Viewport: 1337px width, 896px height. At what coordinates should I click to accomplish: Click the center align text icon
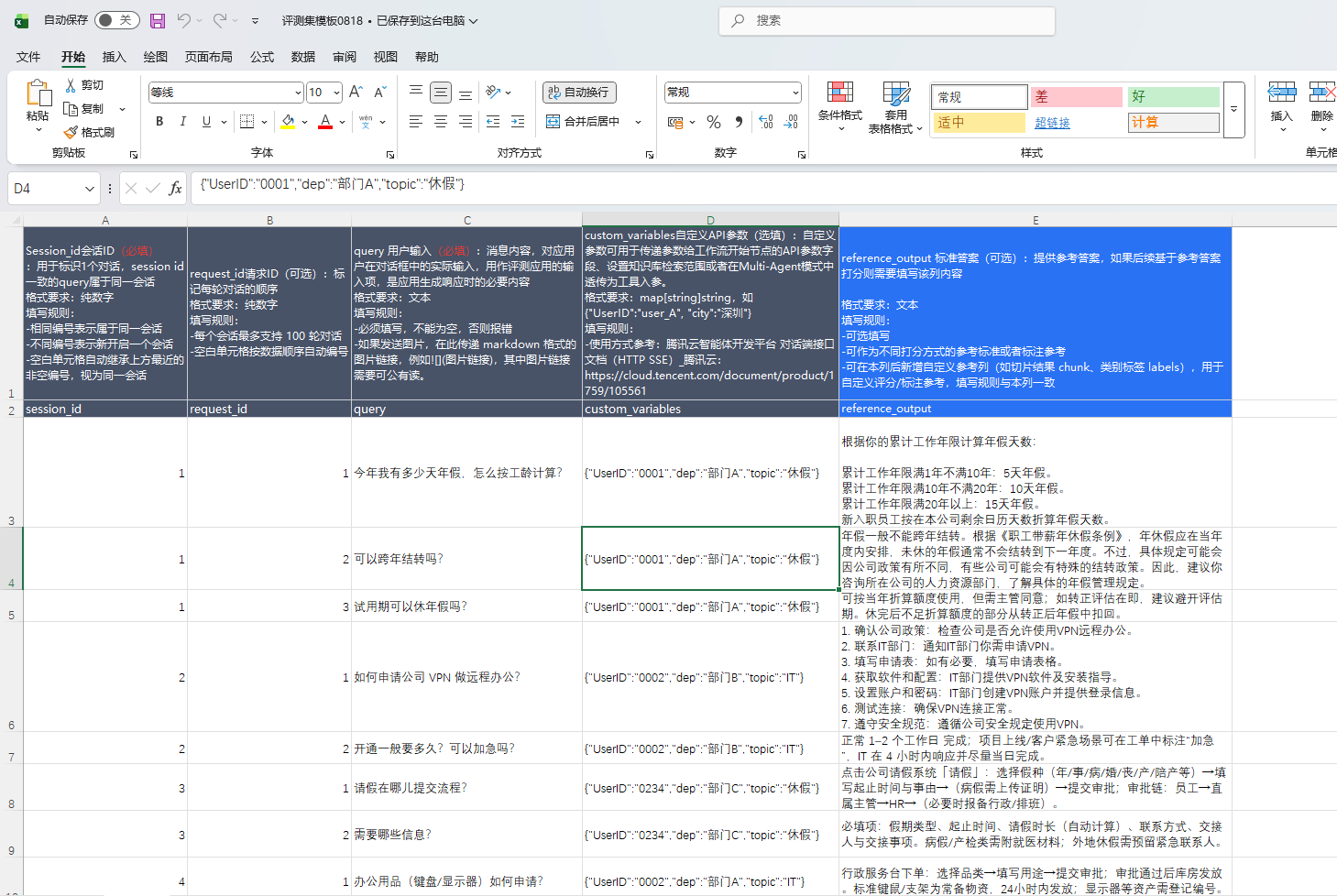[441, 122]
